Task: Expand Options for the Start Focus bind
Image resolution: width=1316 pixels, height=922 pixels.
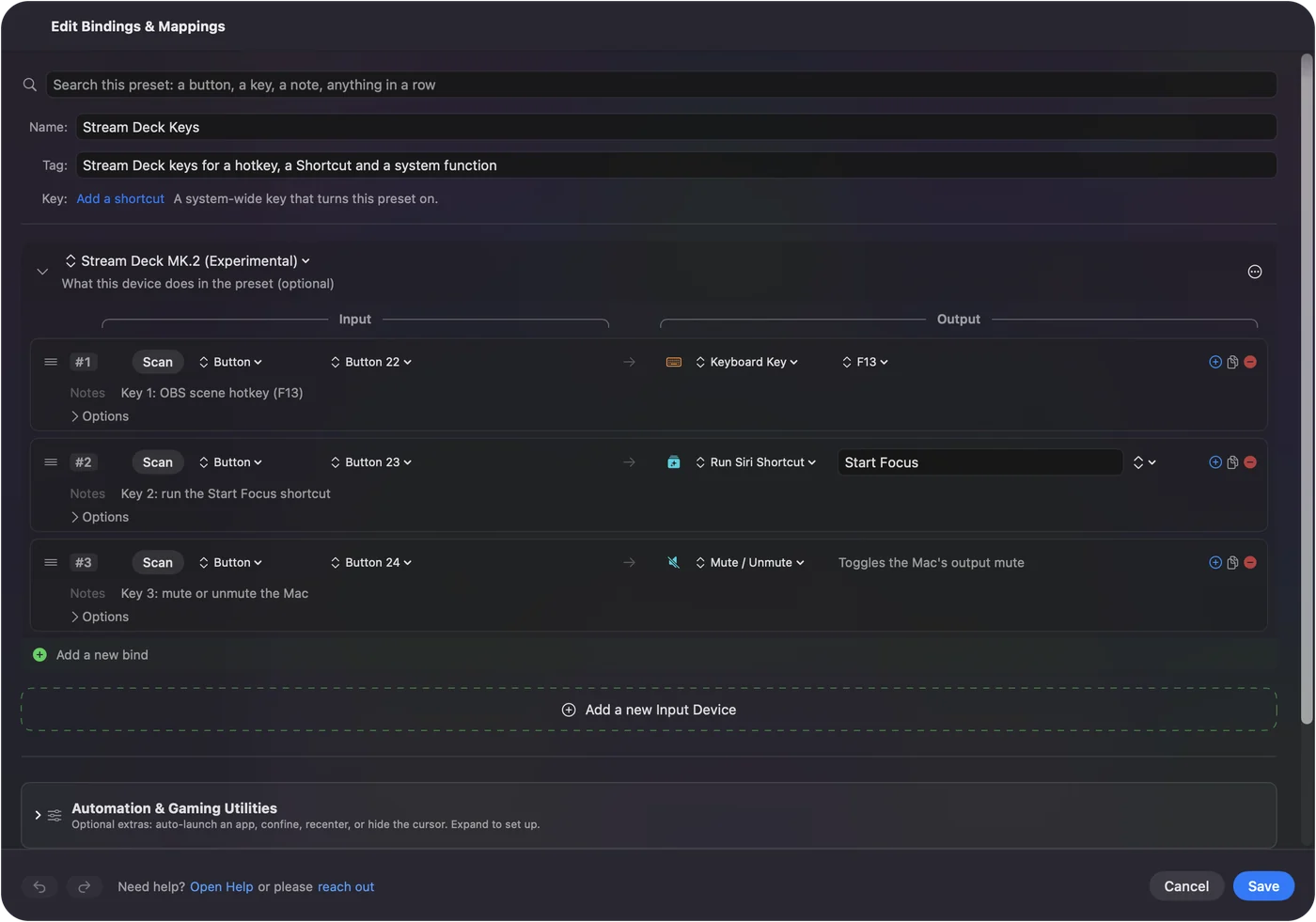Action: [x=100, y=517]
